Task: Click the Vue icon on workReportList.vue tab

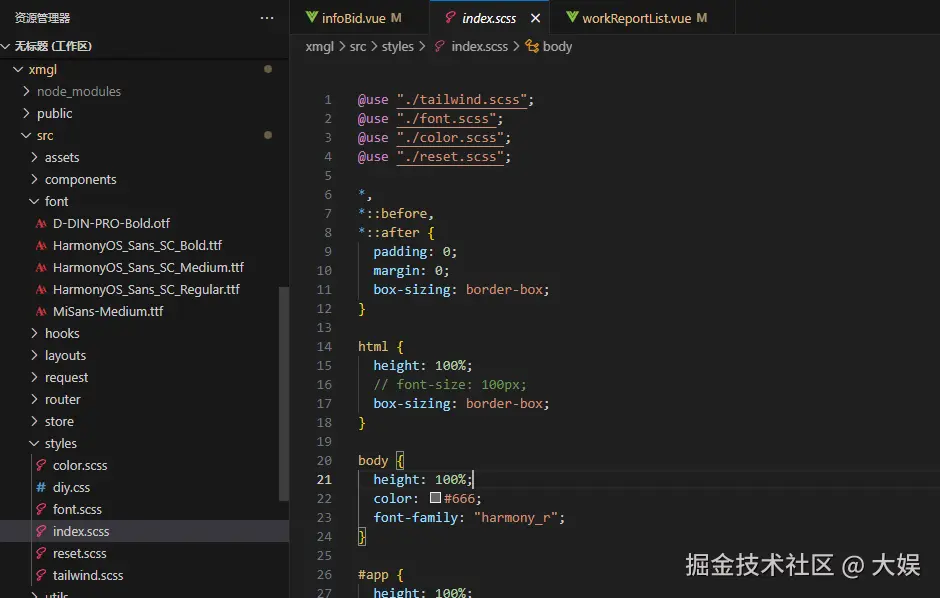Action: (x=572, y=17)
